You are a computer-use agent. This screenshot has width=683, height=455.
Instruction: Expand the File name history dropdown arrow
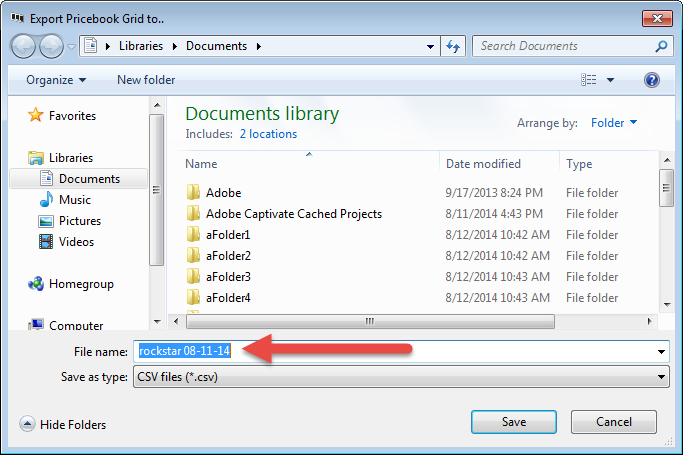(x=661, y=351)
